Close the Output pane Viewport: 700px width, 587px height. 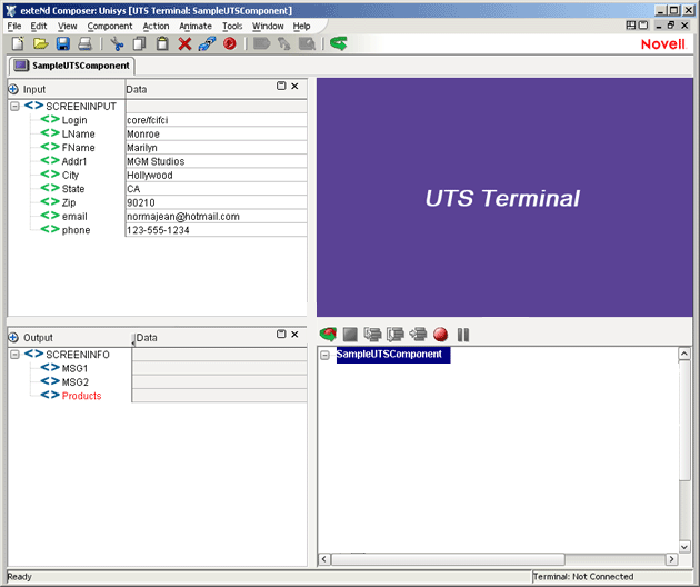pyautogui.click(x=295, y=334)
